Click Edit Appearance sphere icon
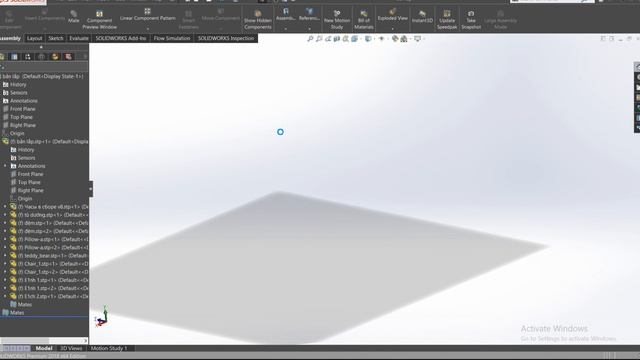This screenshot has width=640, height=360. (x=395, y=39)
